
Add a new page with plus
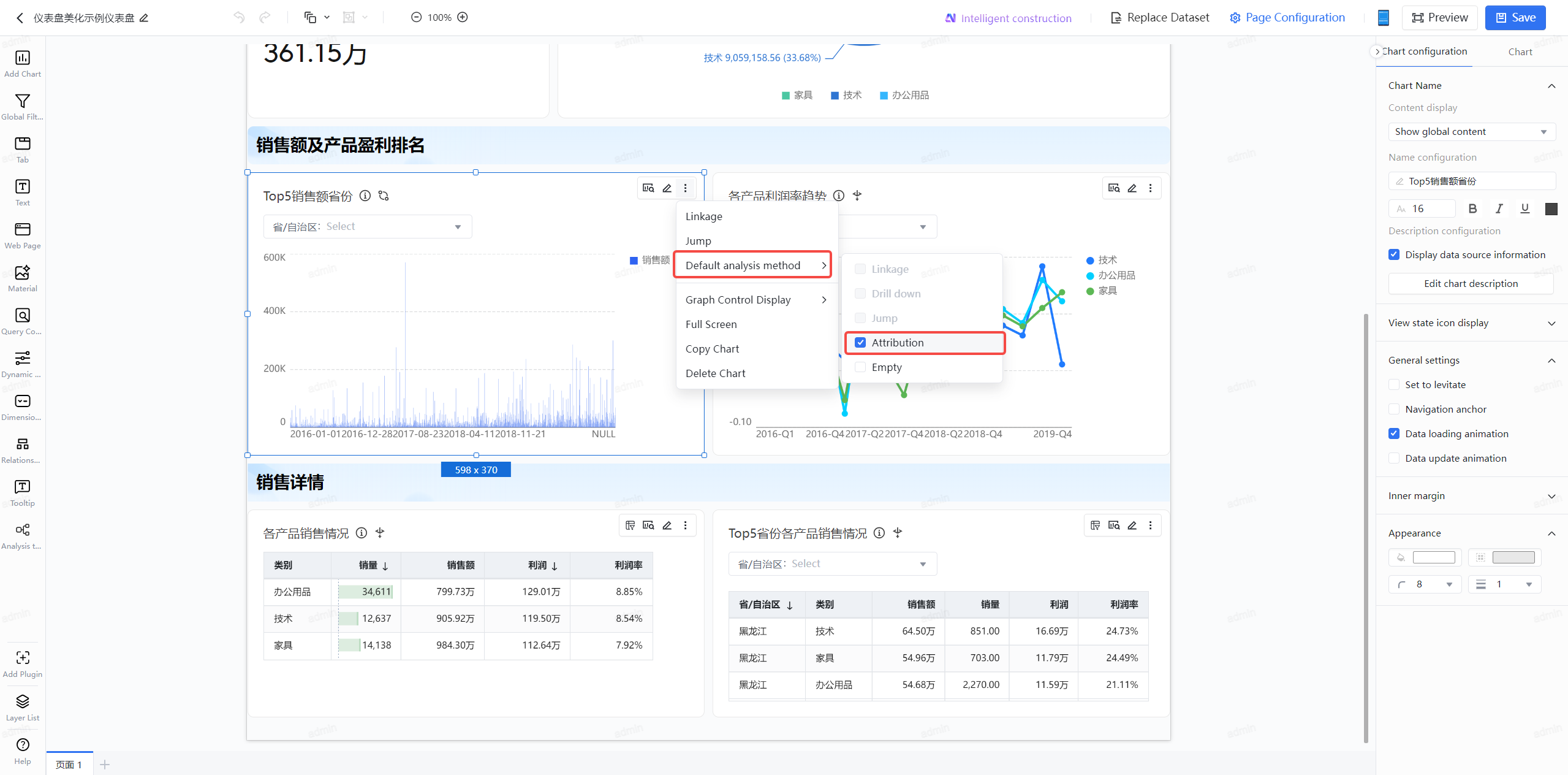[x=105, y=764]
